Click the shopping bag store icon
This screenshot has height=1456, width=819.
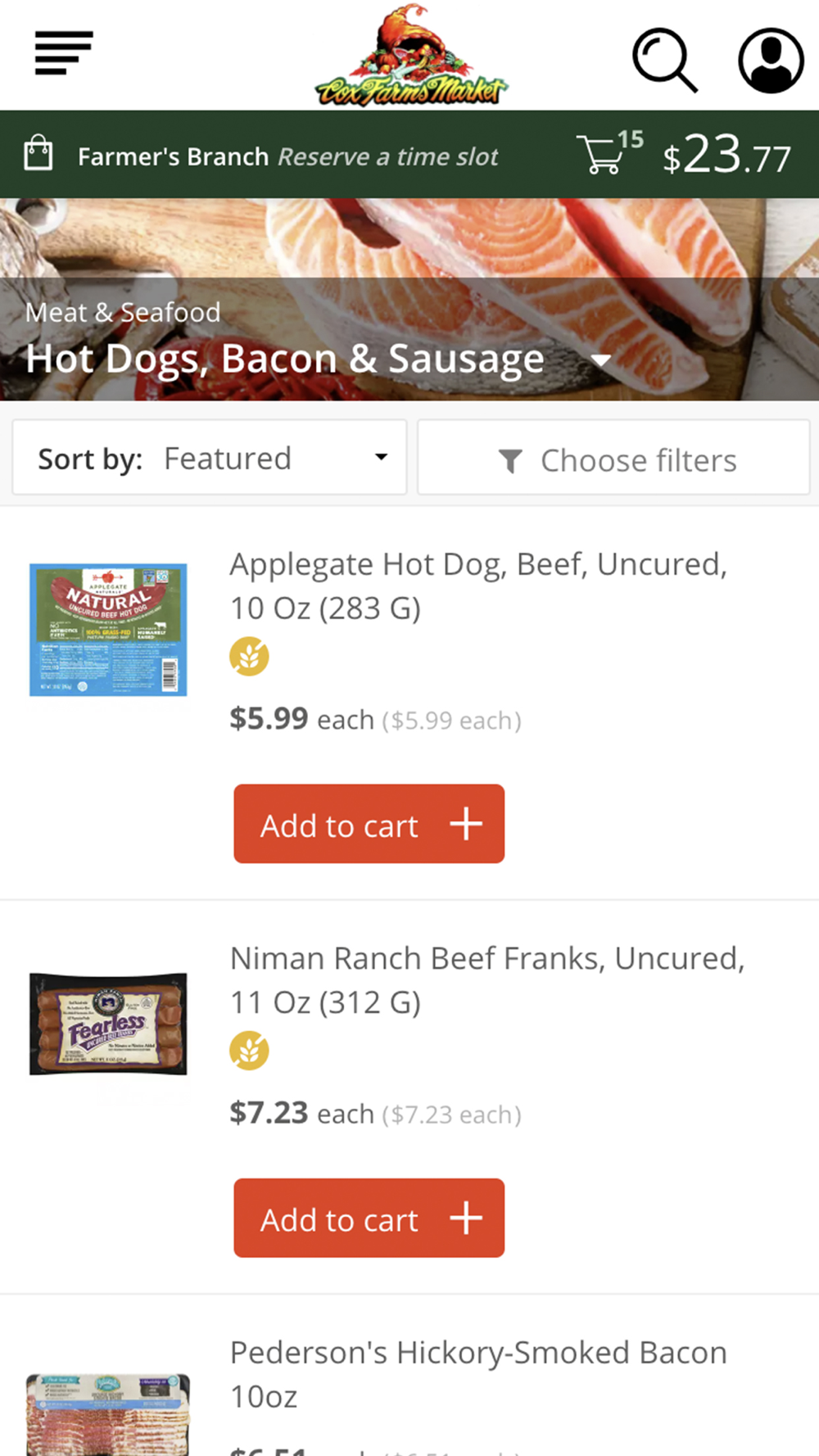38,154
